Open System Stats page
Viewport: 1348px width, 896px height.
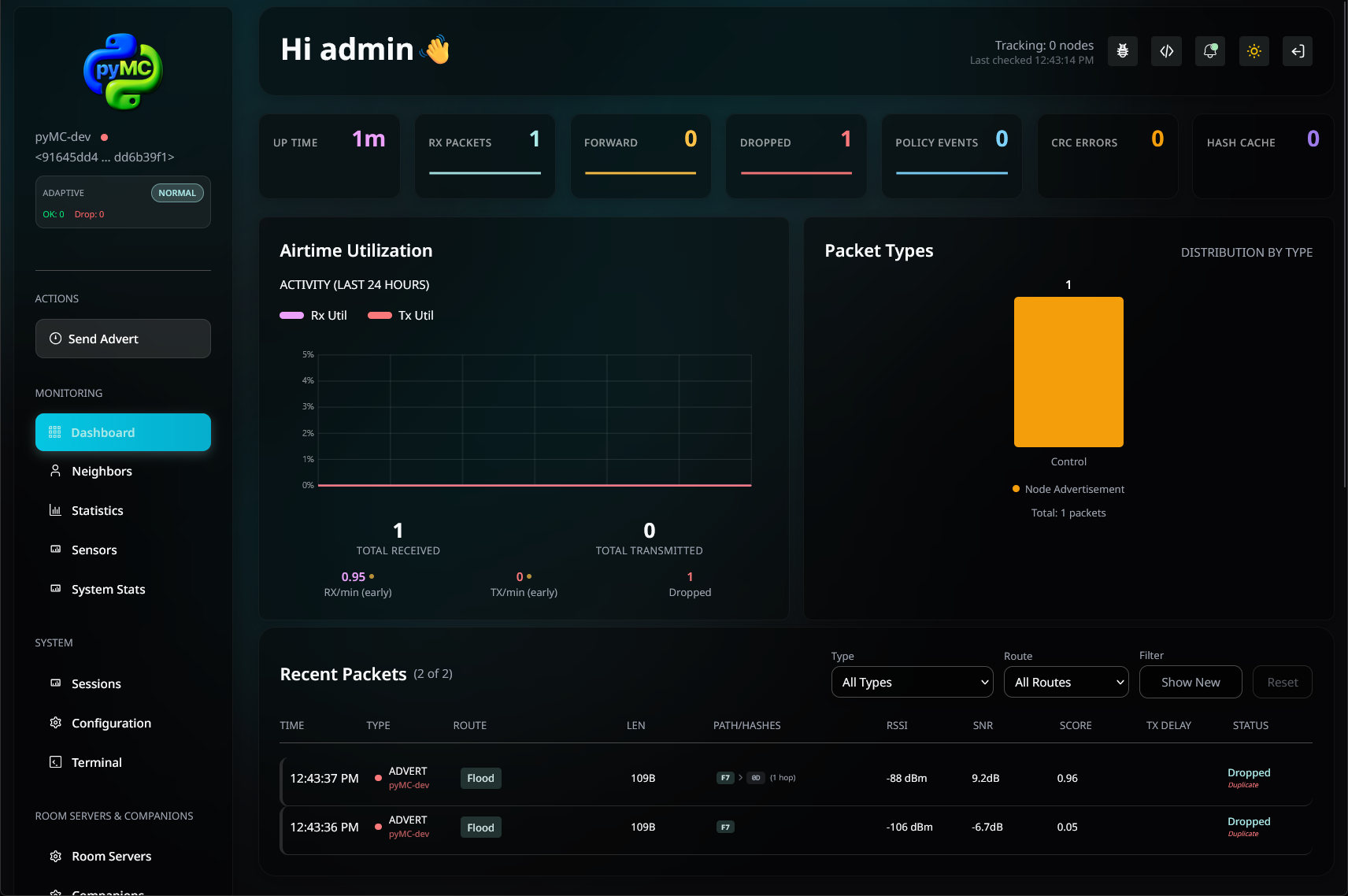coord(123,589)
